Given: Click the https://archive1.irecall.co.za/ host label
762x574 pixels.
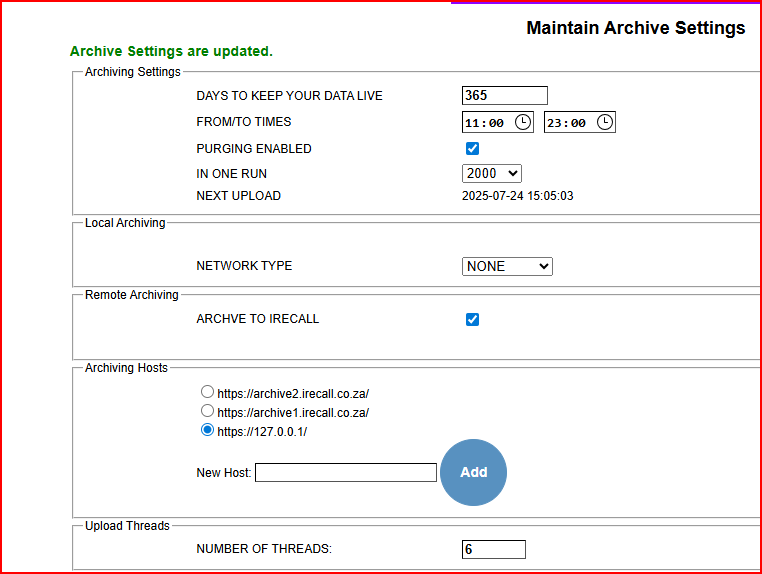Looking at the screenshot, I should click(293, 413).
